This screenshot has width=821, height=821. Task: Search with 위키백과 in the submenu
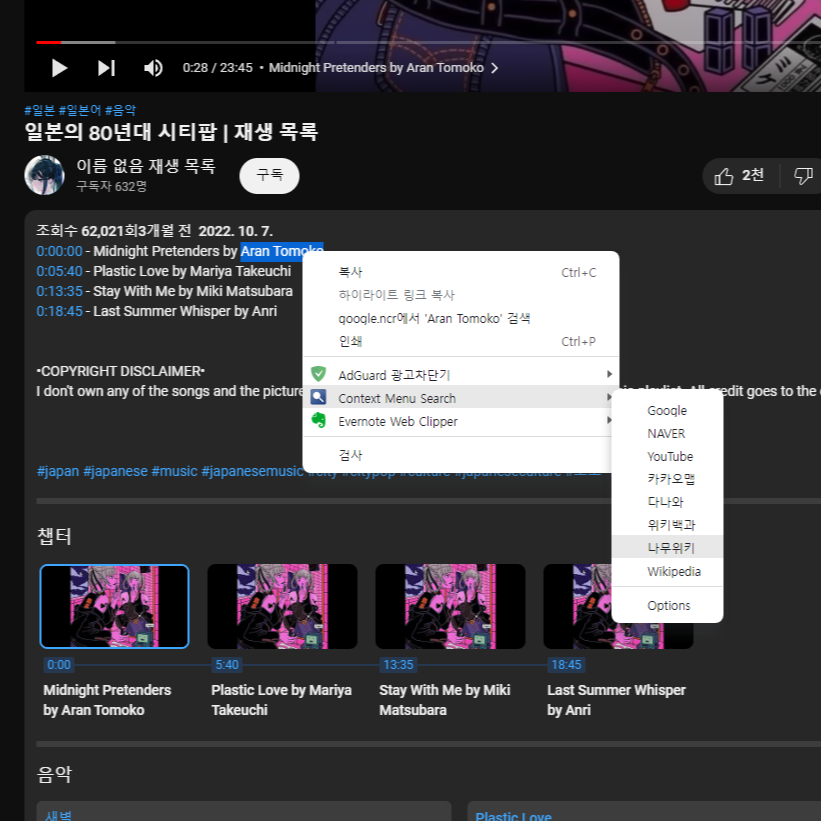click(x=667, y=525)
